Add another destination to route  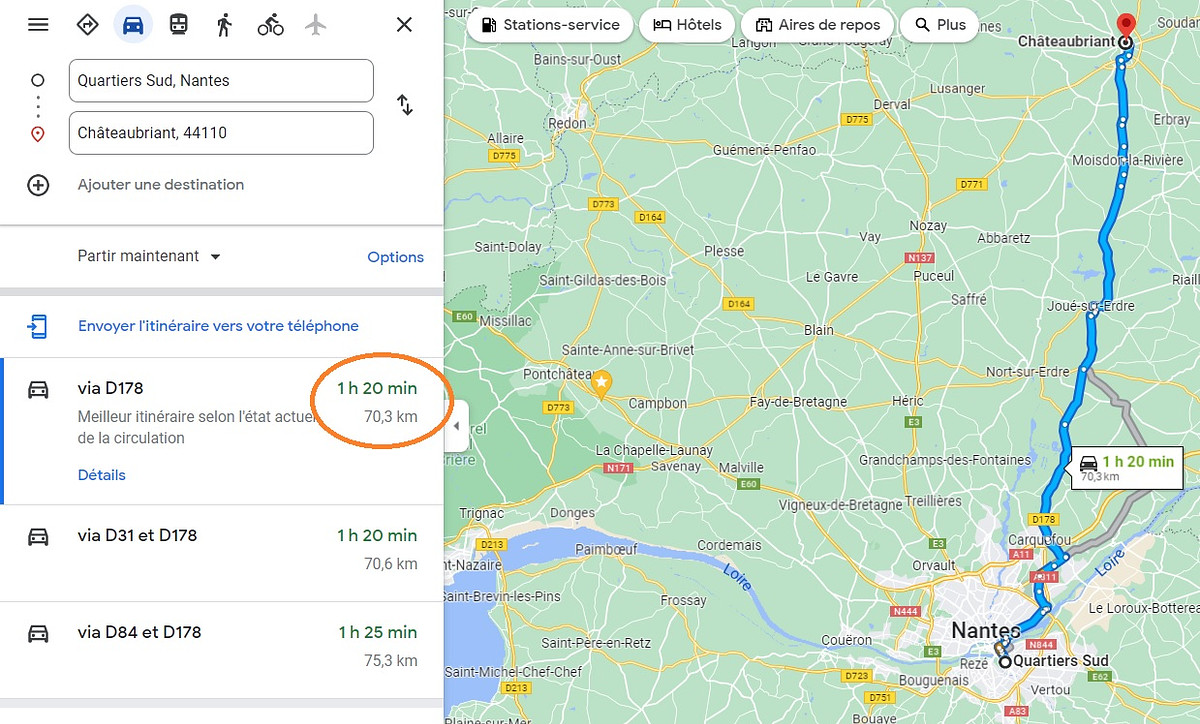[160, 185]
